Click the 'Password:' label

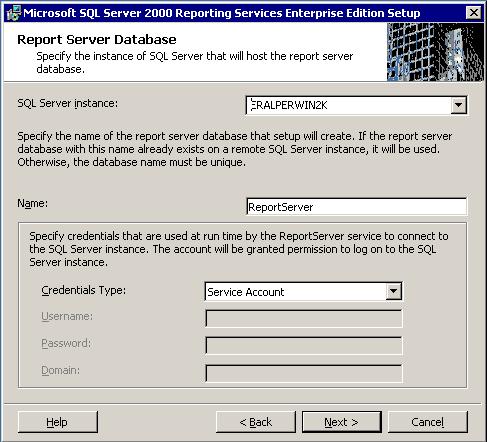point(66,343)
